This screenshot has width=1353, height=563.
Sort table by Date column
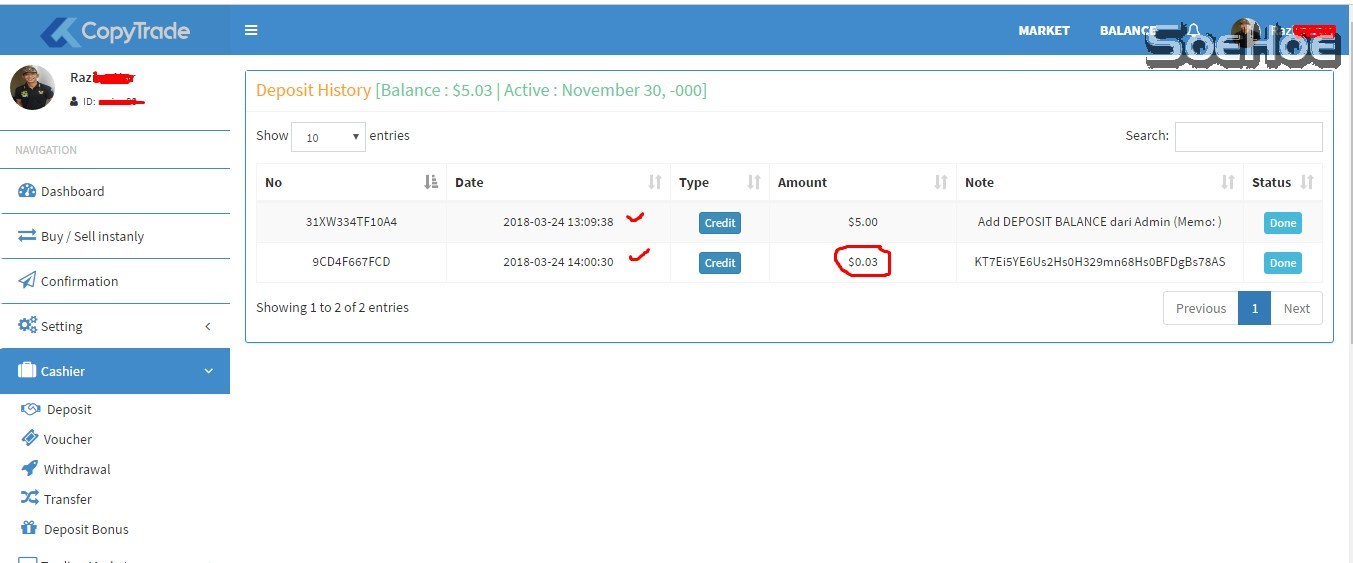pyautogui.click(x=655, y=182)
